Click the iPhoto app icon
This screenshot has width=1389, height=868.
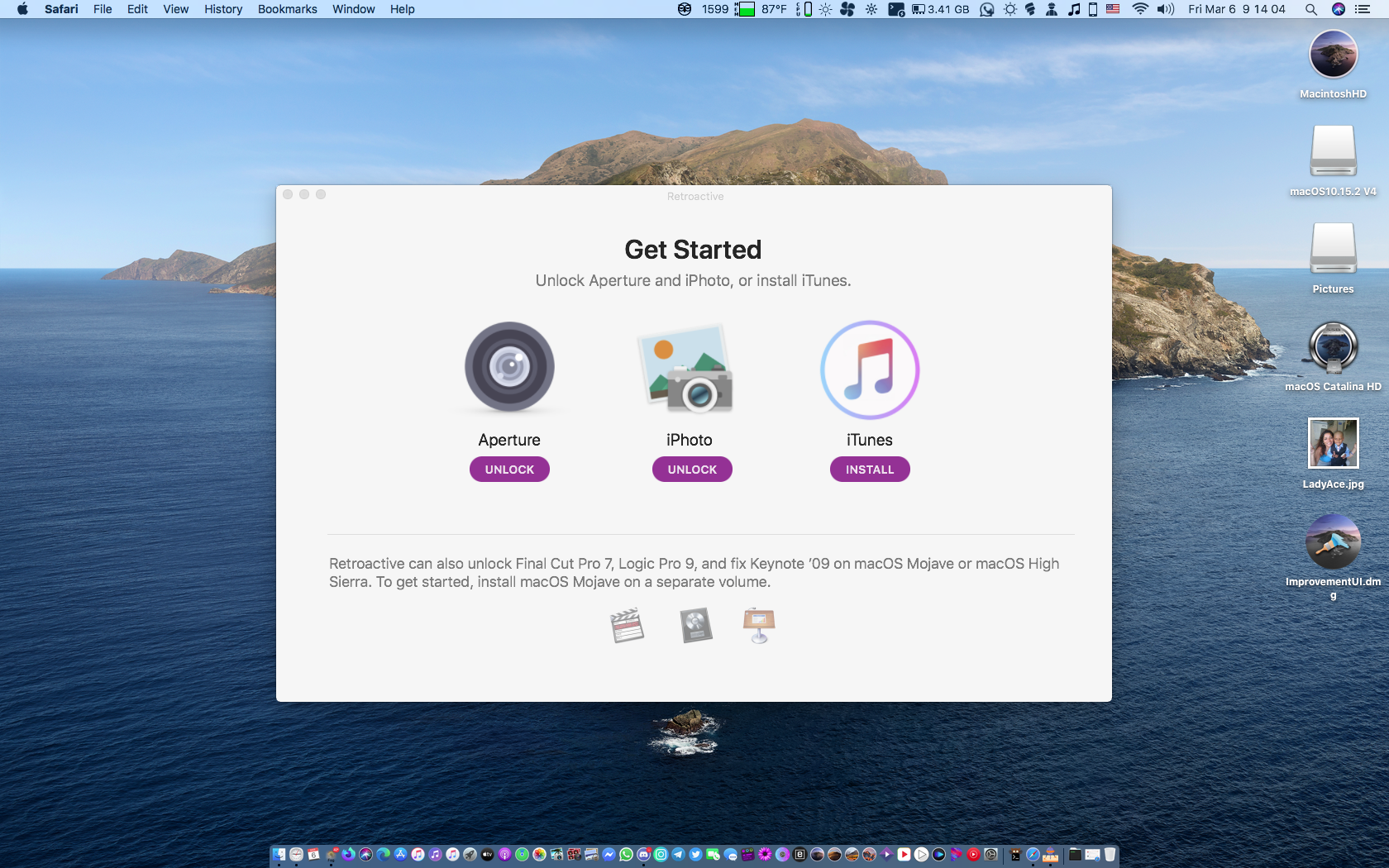click(686, 369)
